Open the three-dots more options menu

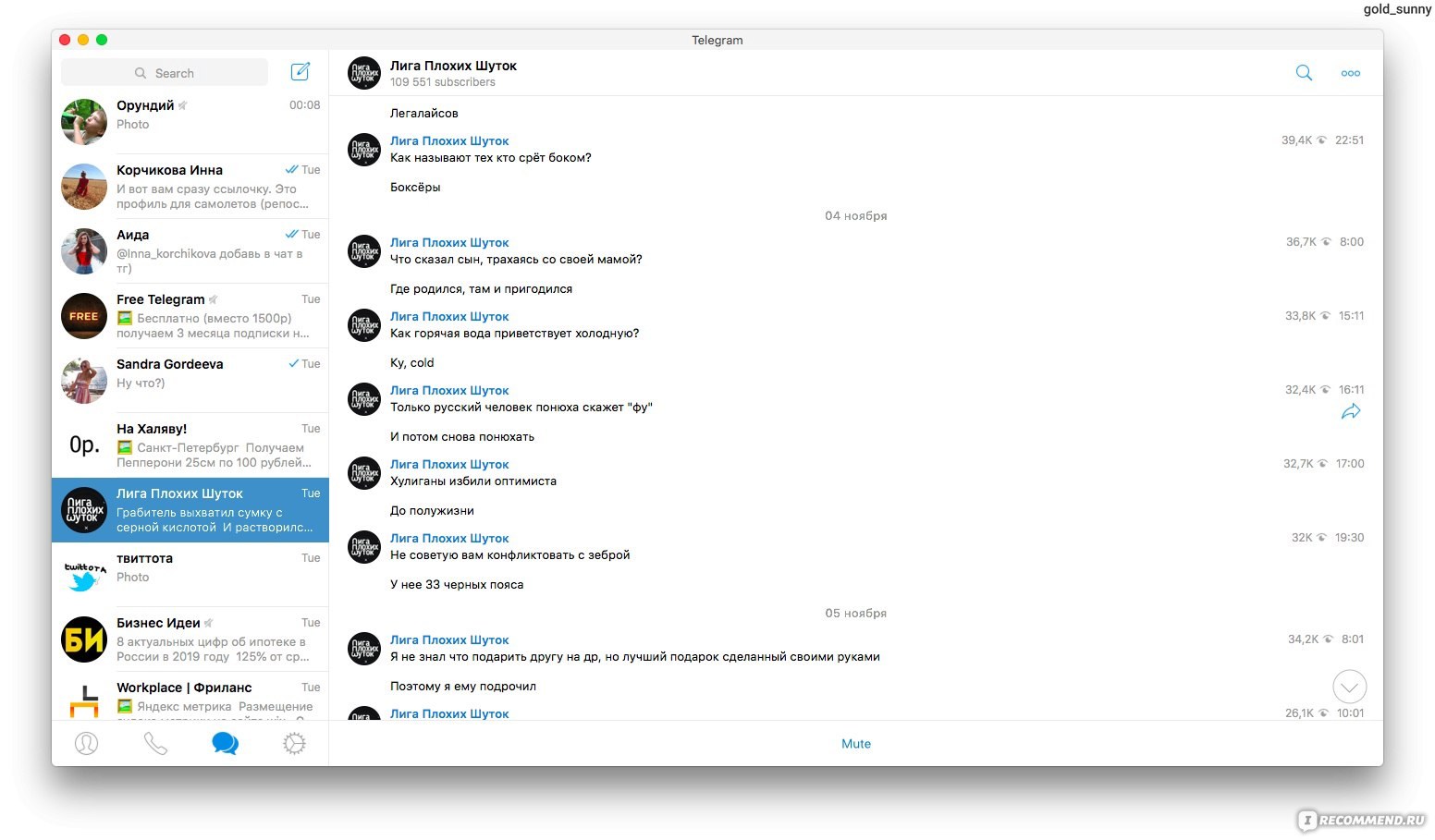pos(1350,73)
